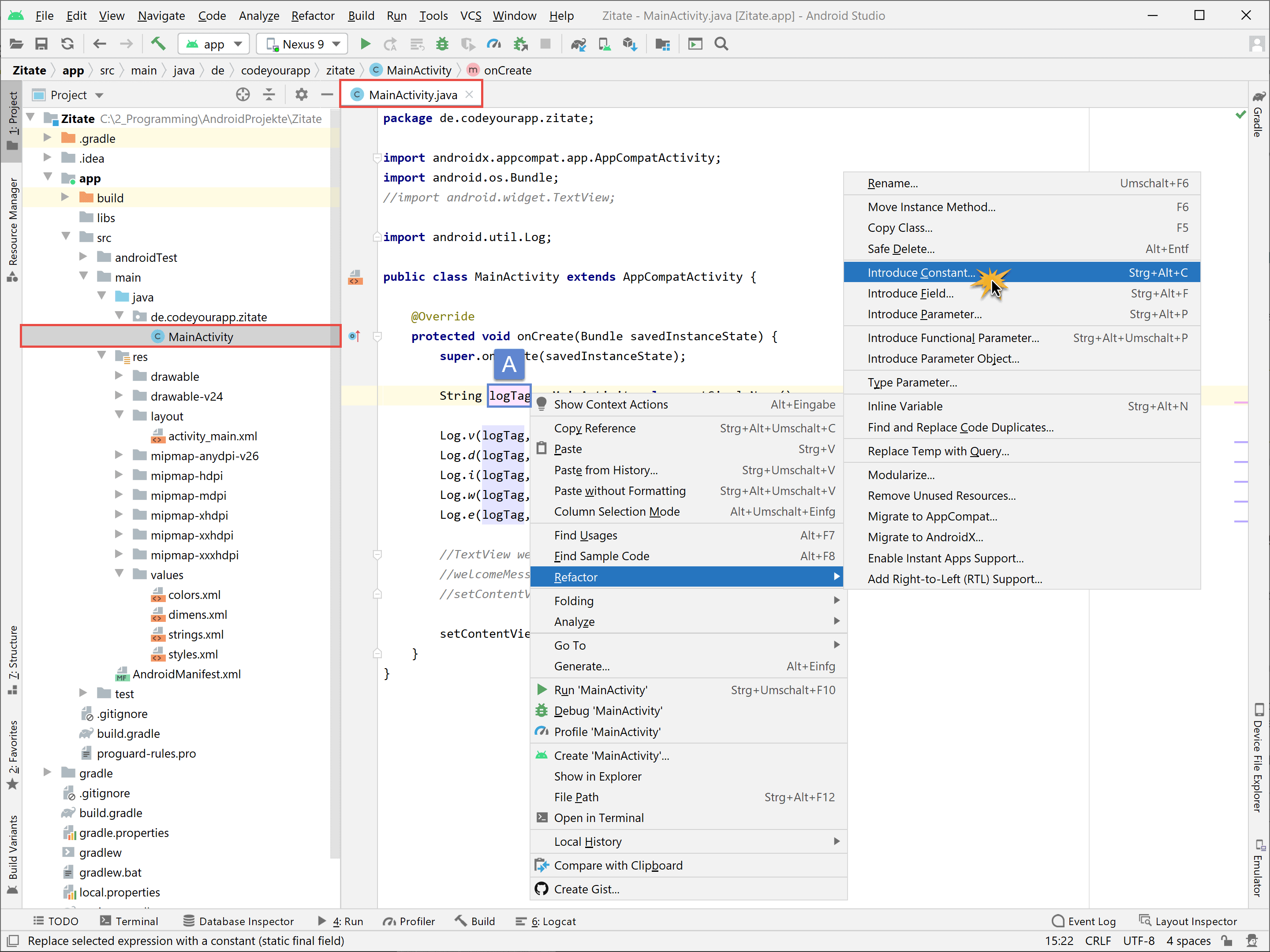
Task: Open the SDK Manager icon
Action: click(x=630, y=44)
